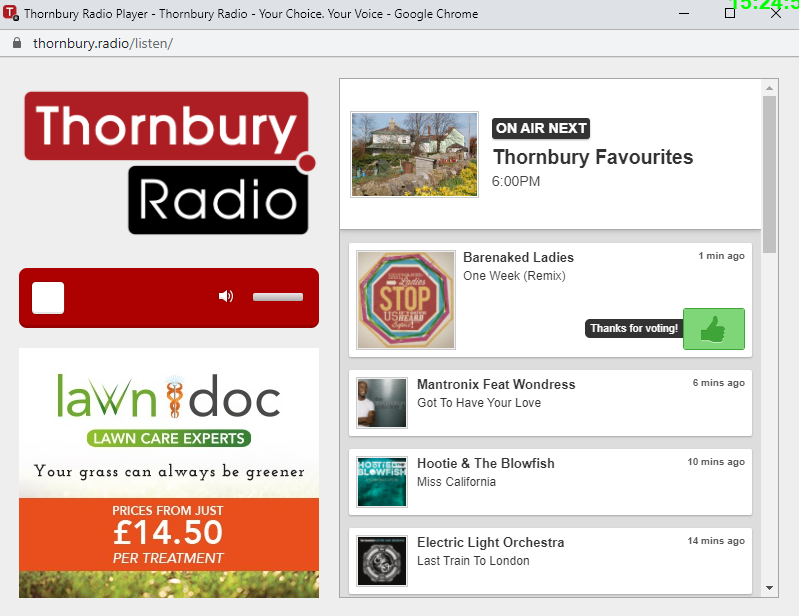Select the Hootie & The Blowfish artist name
This screenshot has width=799, height=616.
pos(486,463)
